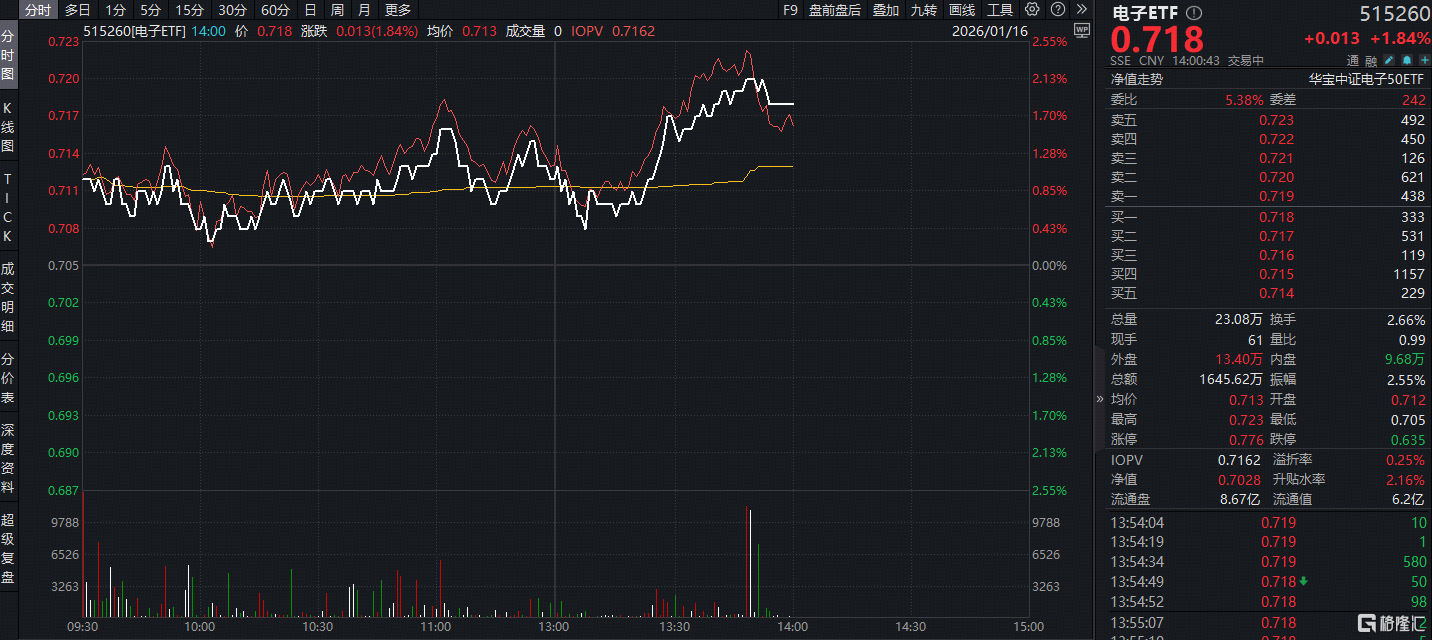Click the 14:30 time axis label
Screen dimensions: 1432x640
click(910, 626)
